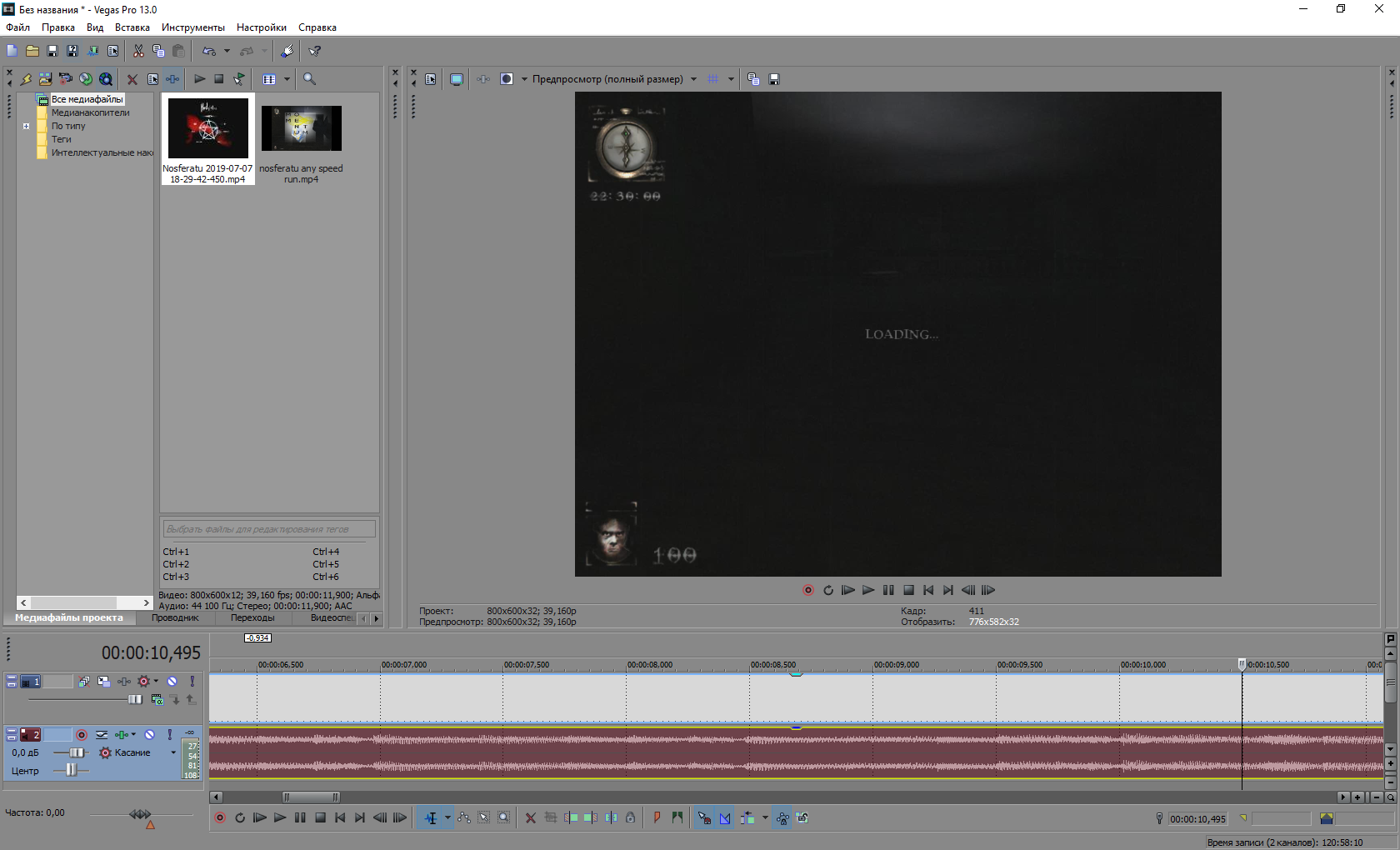Image resolution: width=1400 pixels, height=850 pixels.
Task: Undo the last action in the toolbar
Action: click(208, 51)
